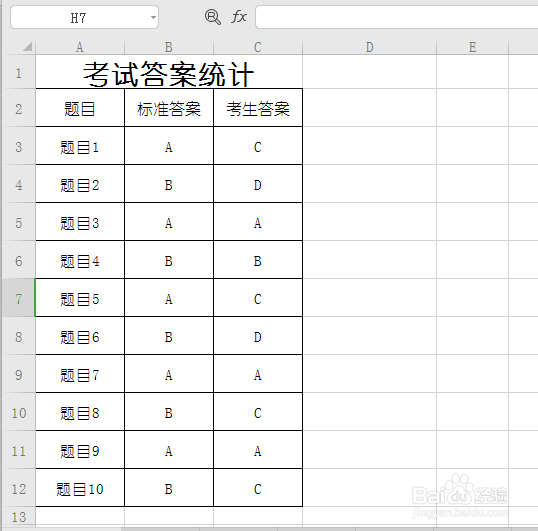Select row 11 header

point(19,451)
